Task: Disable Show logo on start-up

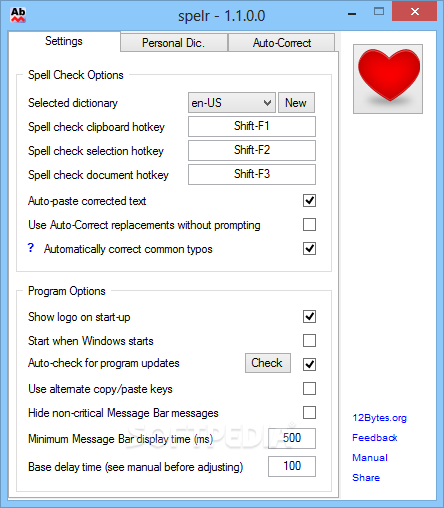Action: 309,317
